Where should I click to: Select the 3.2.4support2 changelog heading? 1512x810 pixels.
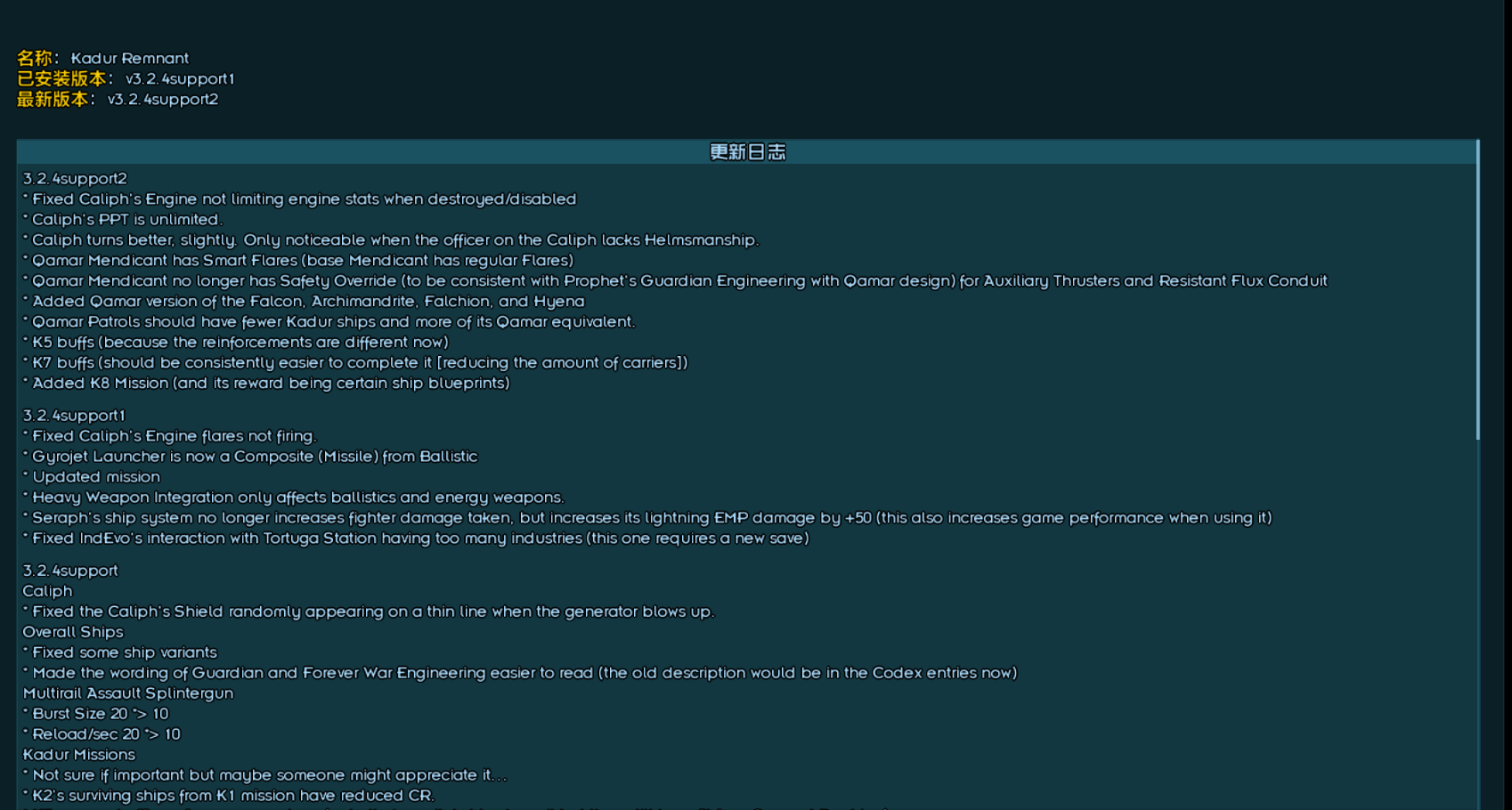[x=75, y=179]
